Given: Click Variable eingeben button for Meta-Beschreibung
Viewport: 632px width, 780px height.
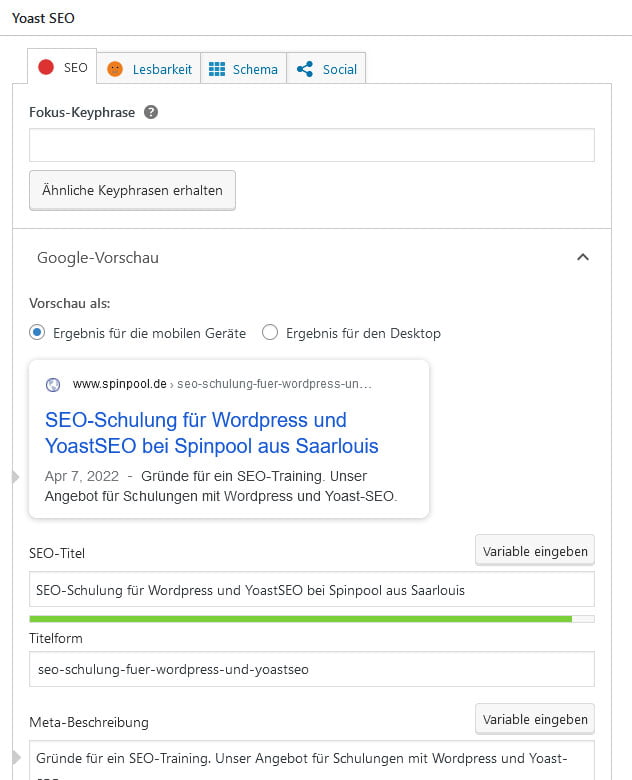Looking at the screenshot, I should [x=535, y=719].
